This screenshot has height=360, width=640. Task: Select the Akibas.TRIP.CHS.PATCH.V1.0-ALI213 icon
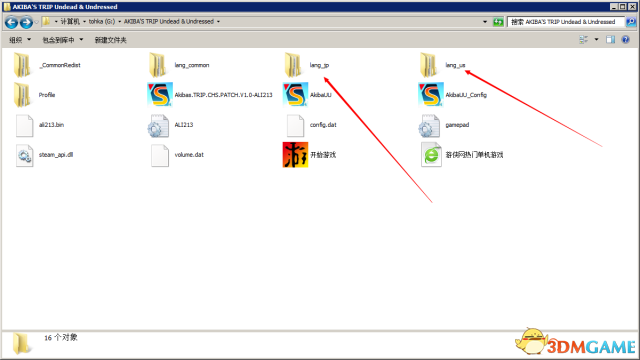coord(160,95)
